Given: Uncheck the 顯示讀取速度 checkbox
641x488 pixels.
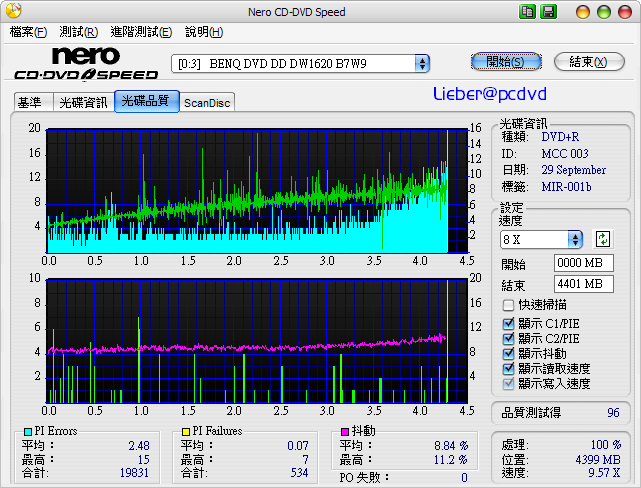Looking at the screenshot, I should coord(509,369).
